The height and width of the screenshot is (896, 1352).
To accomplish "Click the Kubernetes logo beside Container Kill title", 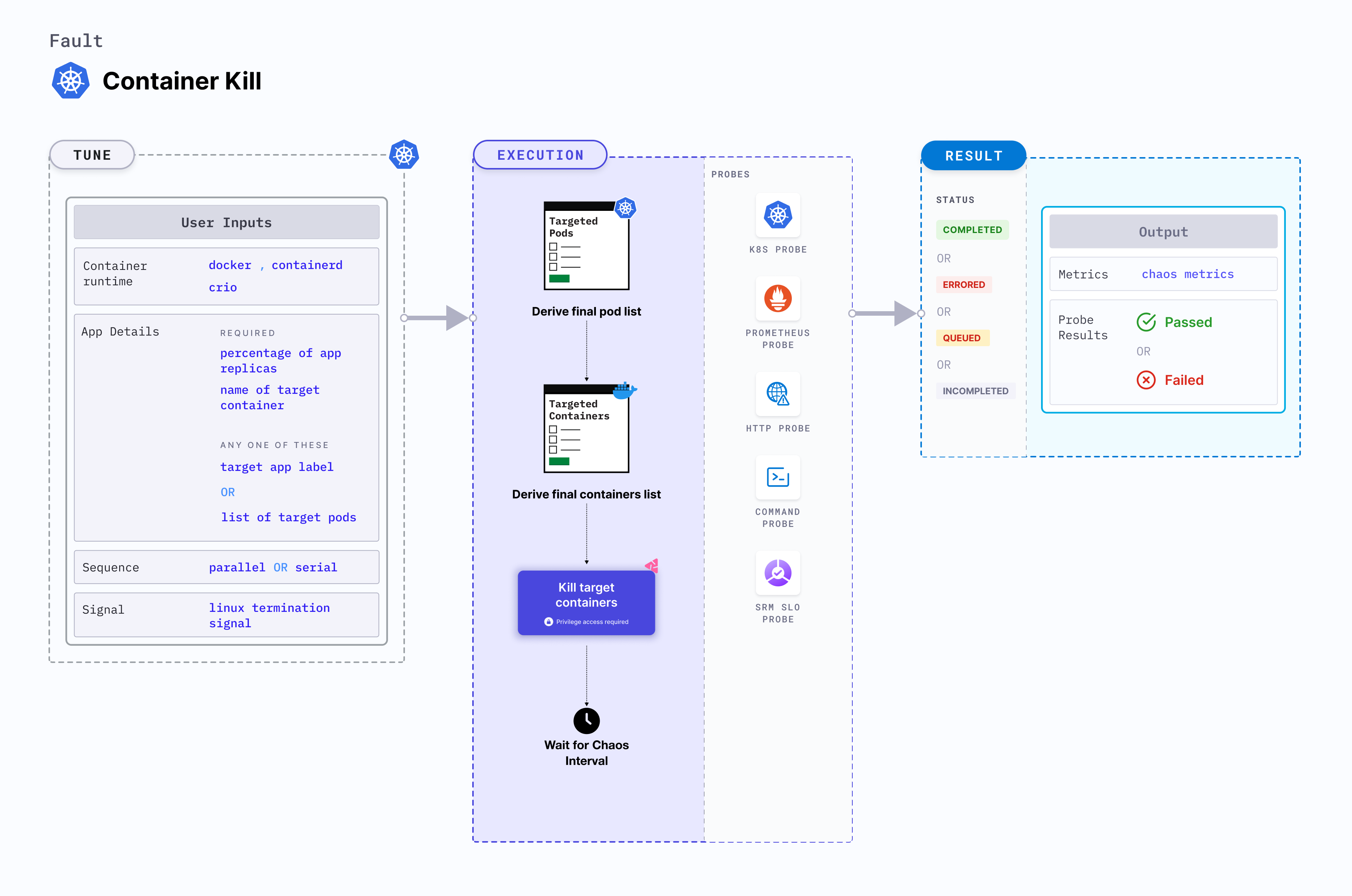I will (x=71, y=80).
